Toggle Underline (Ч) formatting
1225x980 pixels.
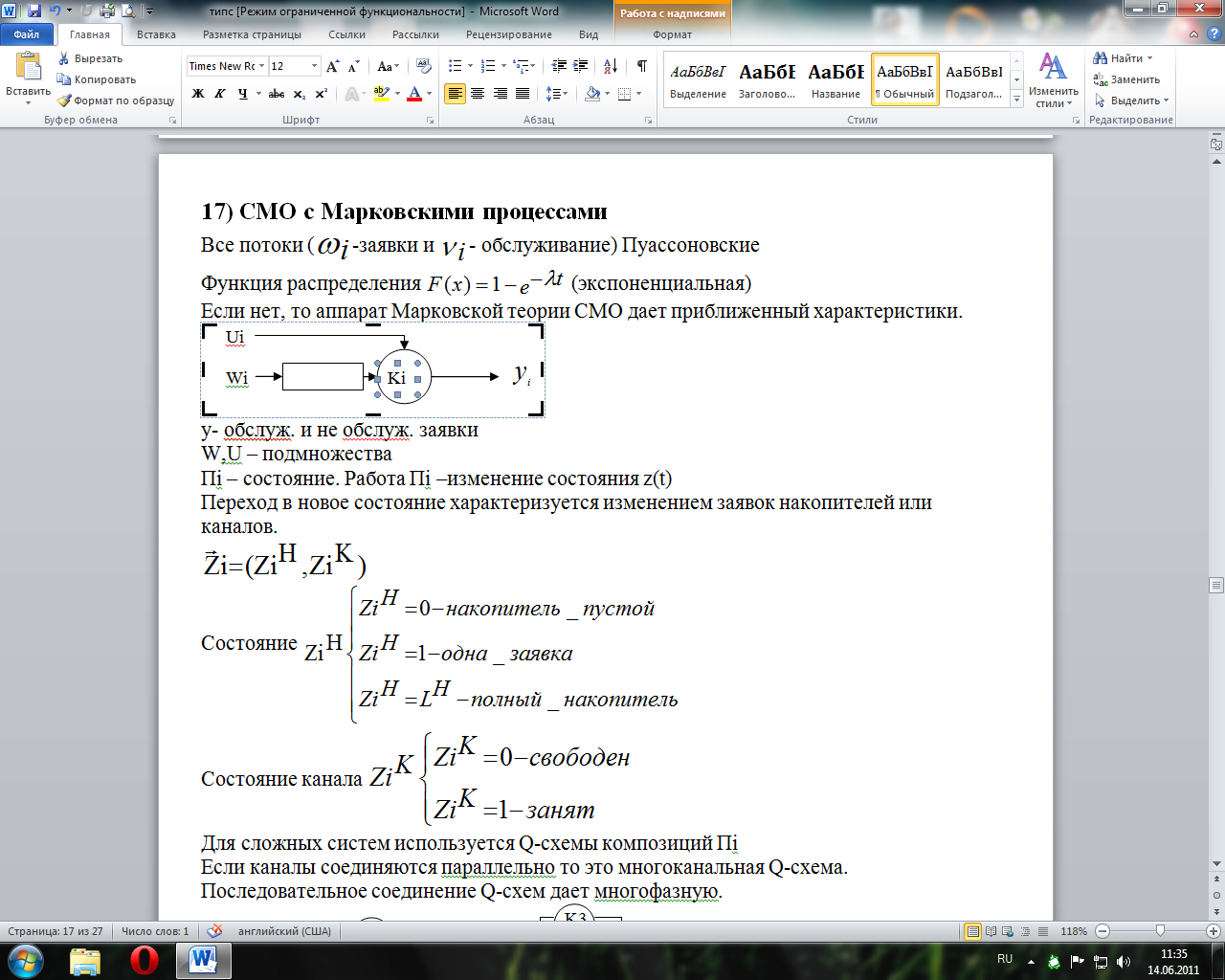coord(243,94)
